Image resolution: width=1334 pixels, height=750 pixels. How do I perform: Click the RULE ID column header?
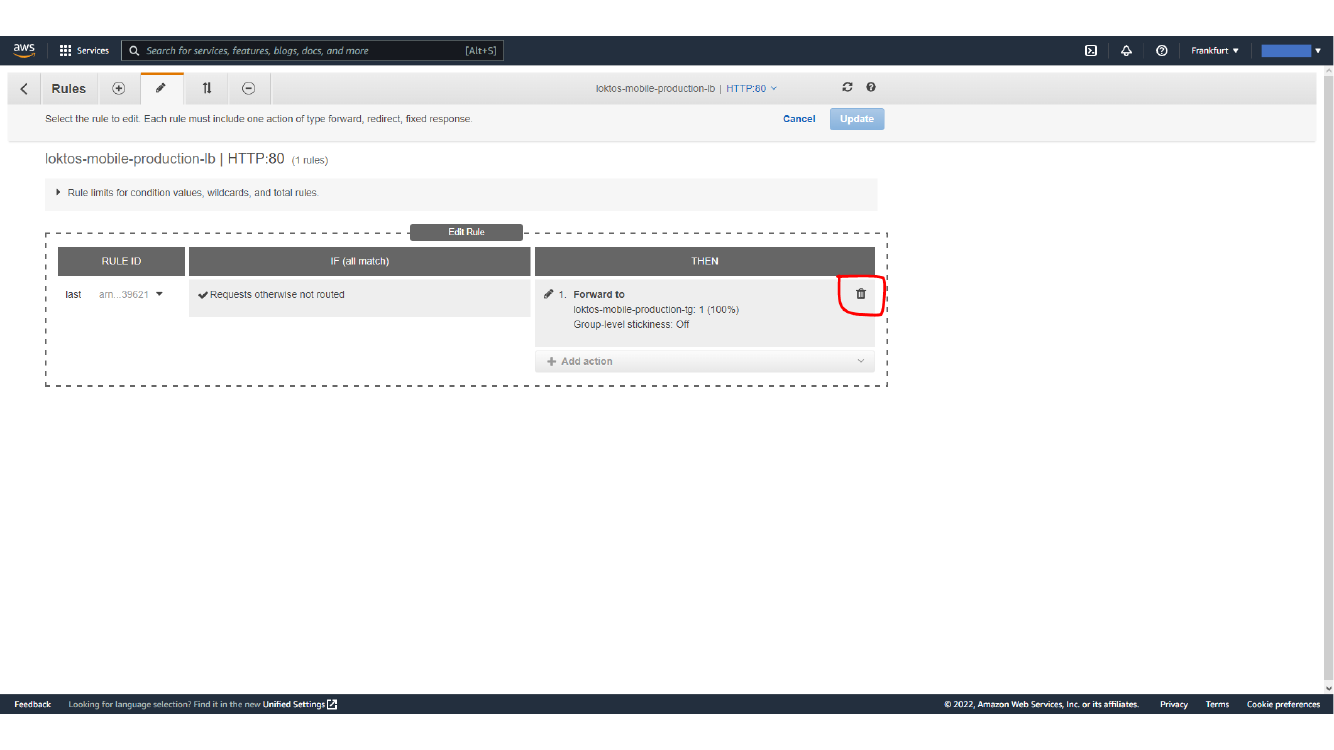tap(121, 261)
